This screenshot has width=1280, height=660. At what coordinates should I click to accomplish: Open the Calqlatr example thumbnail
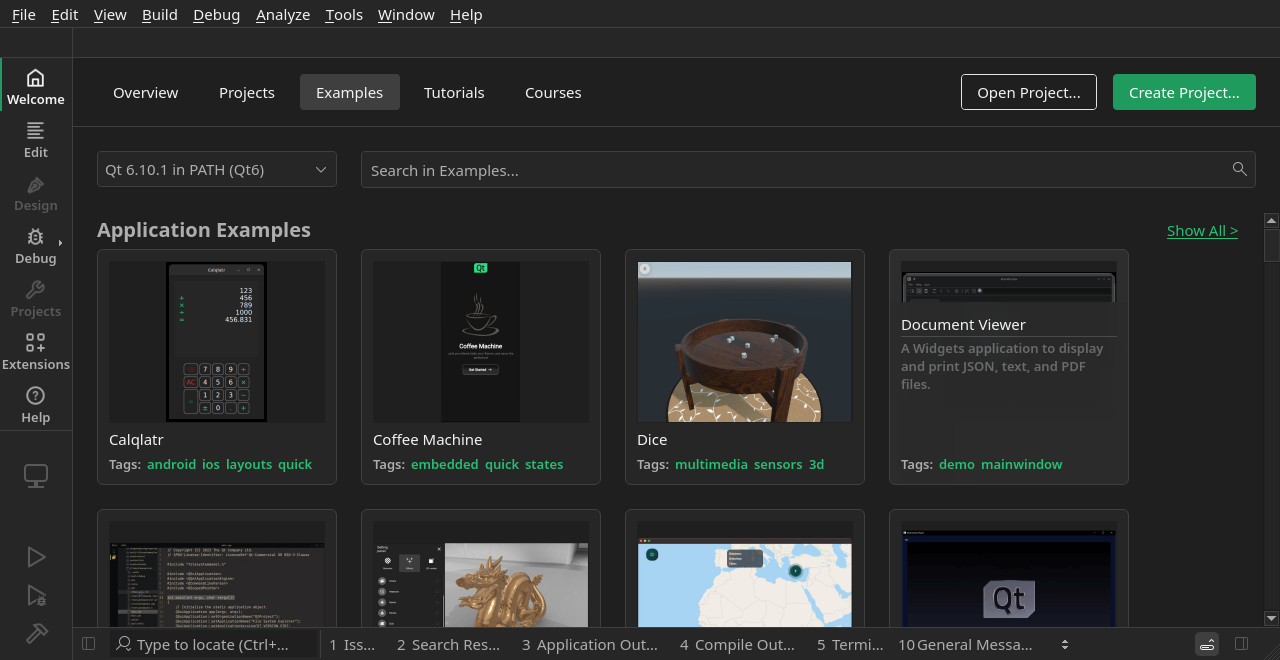[217, 342]
